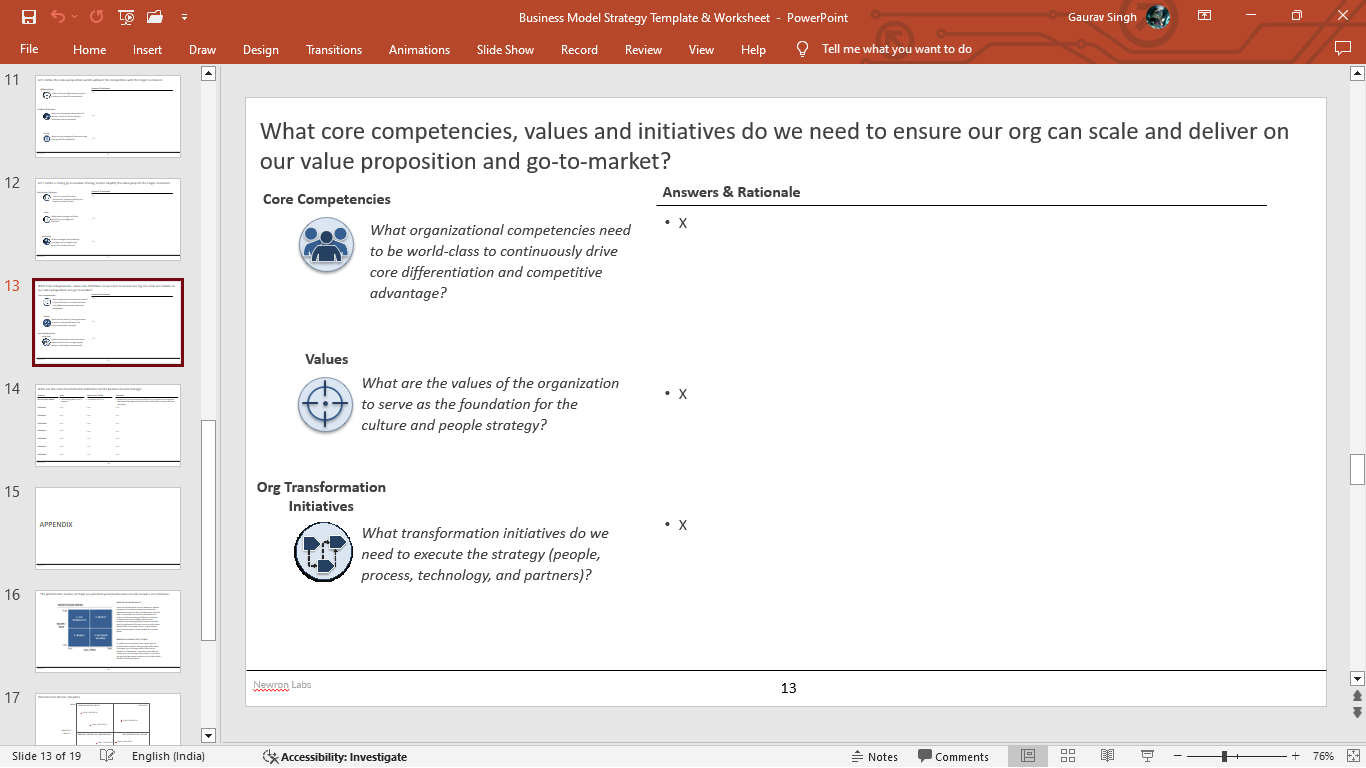Click 'Tell me what you want to do' box
Screen dimensions: 1366x768
click(896, 49)
